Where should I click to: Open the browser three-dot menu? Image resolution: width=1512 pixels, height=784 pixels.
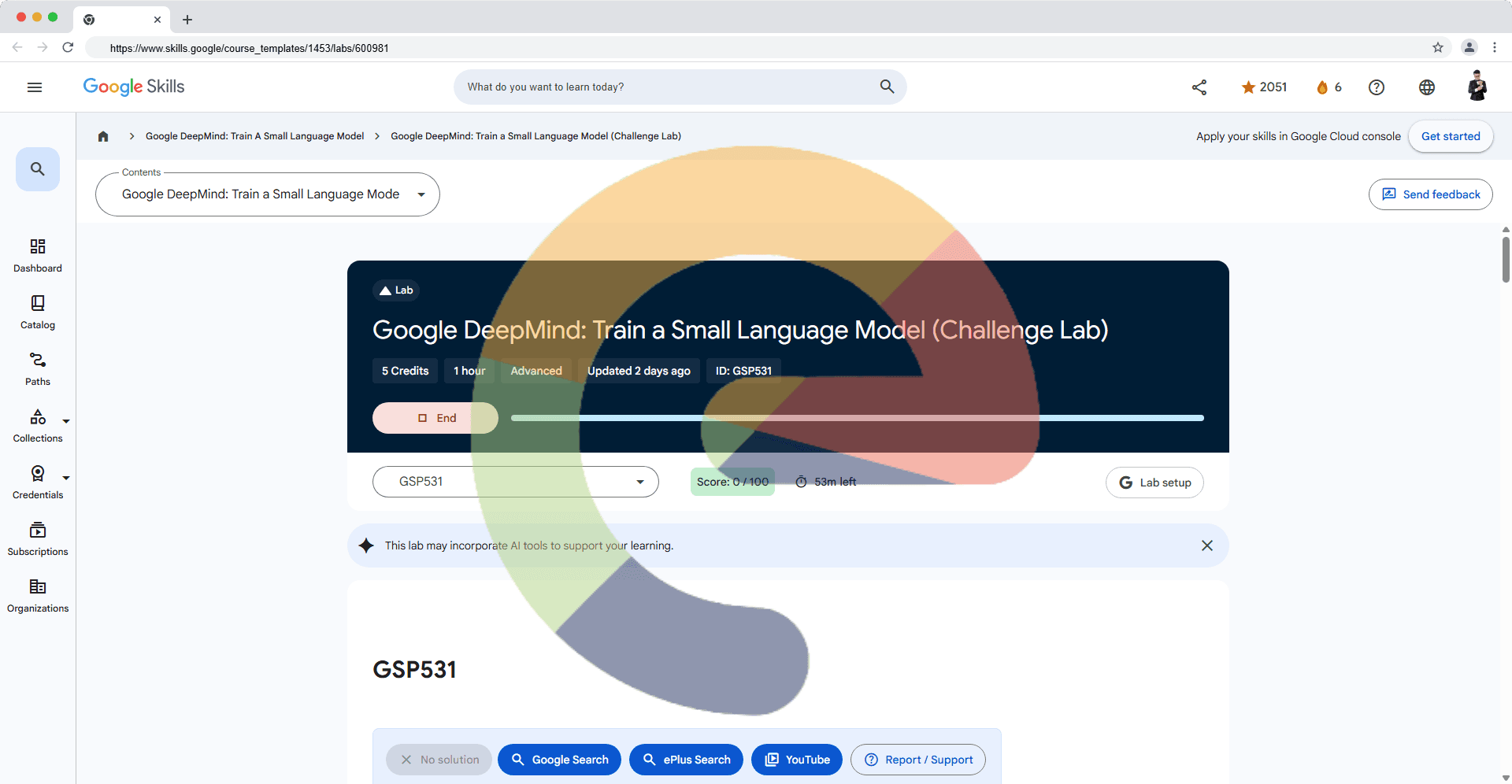(1495, 47)
